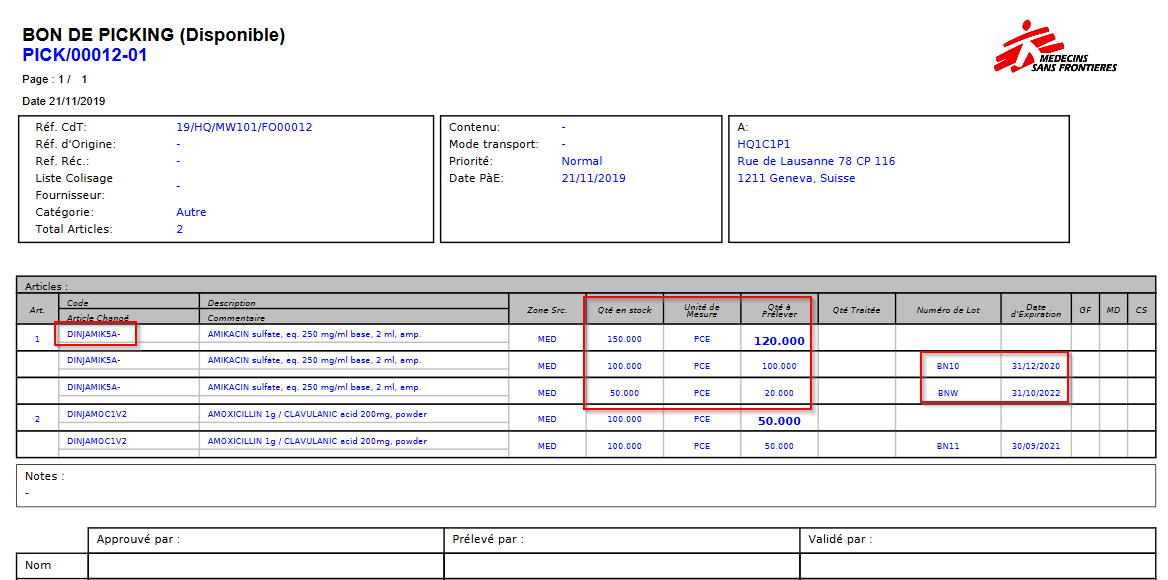Select the first DINJAMIK5A- article code
The image size is (1168, 580).
tap(94, 334)
